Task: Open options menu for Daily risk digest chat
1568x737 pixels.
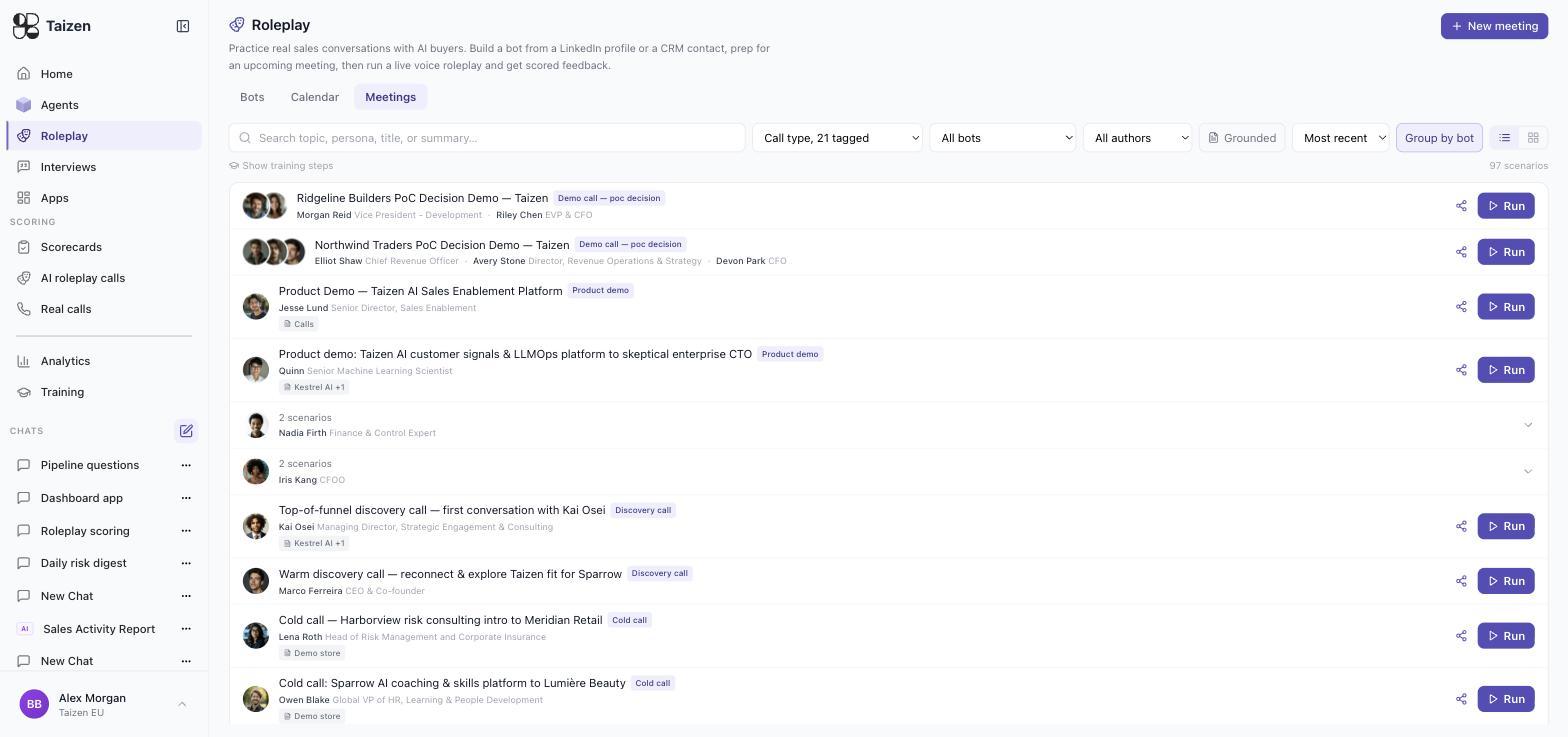Action: 186,563
